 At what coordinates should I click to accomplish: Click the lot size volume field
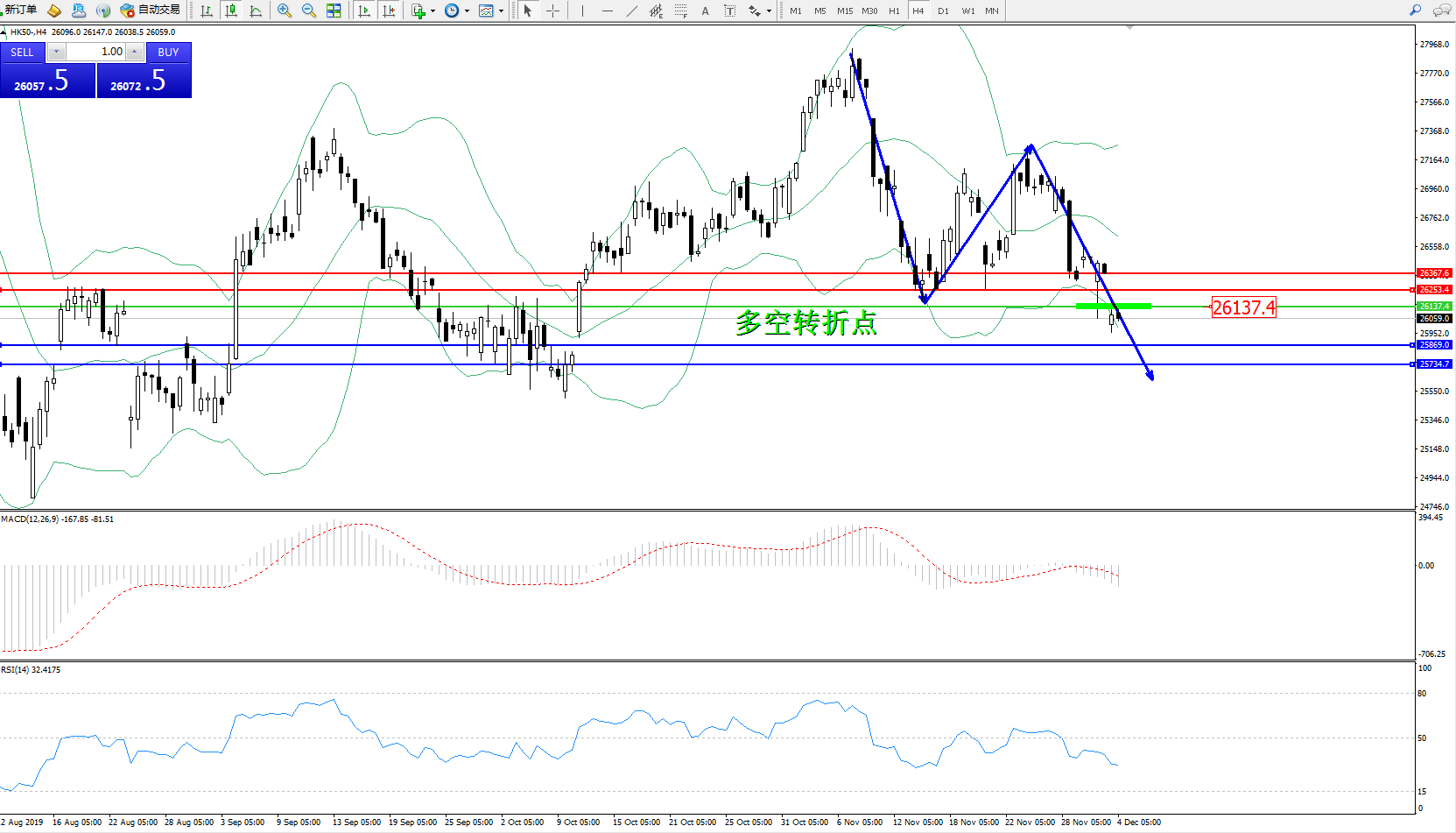pos(96,53)
